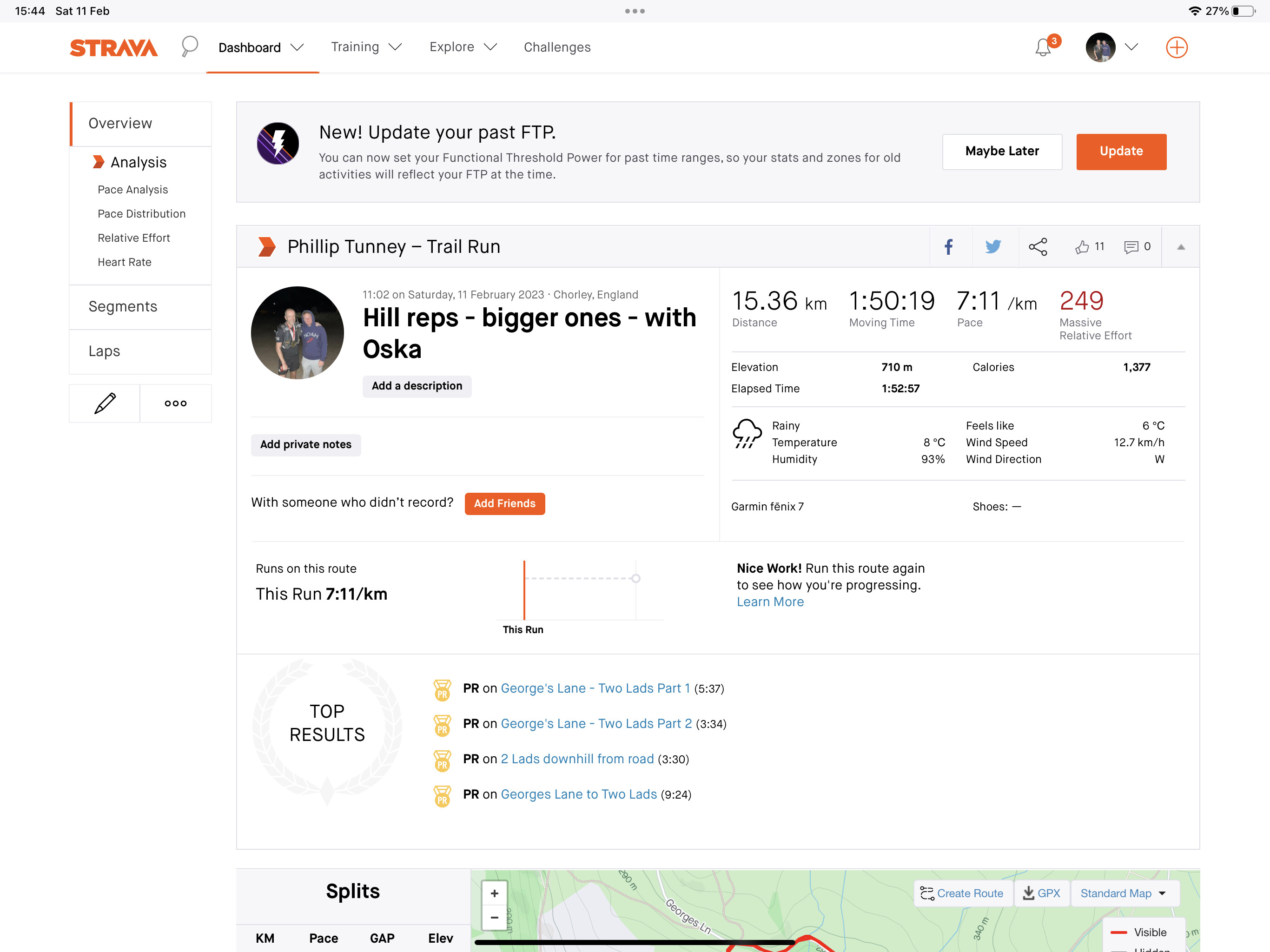
Task: Open the three-dots more actions menu
Action: coord(176,403)
